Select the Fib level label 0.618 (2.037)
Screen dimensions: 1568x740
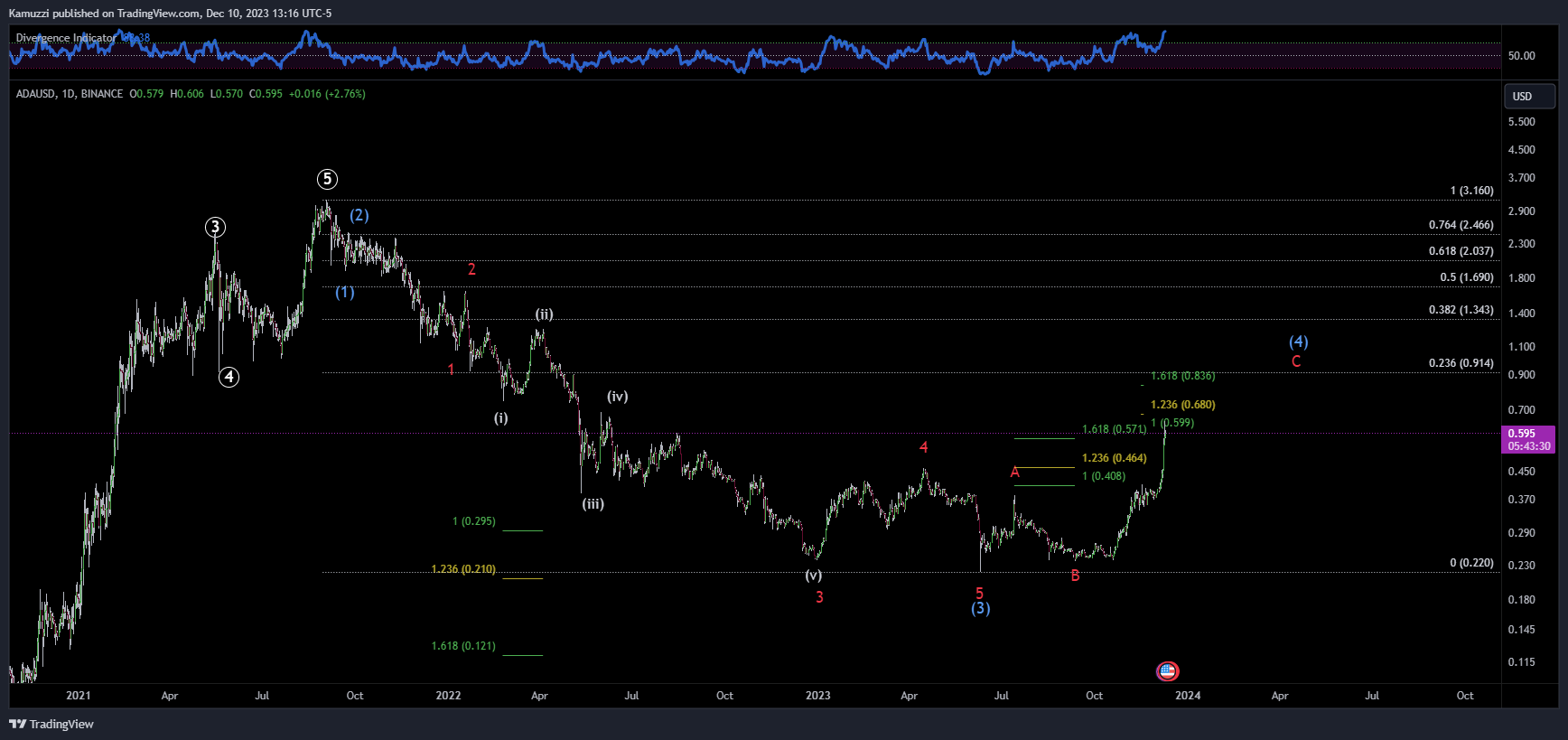pyautogui.click(x=1461, y=251)
